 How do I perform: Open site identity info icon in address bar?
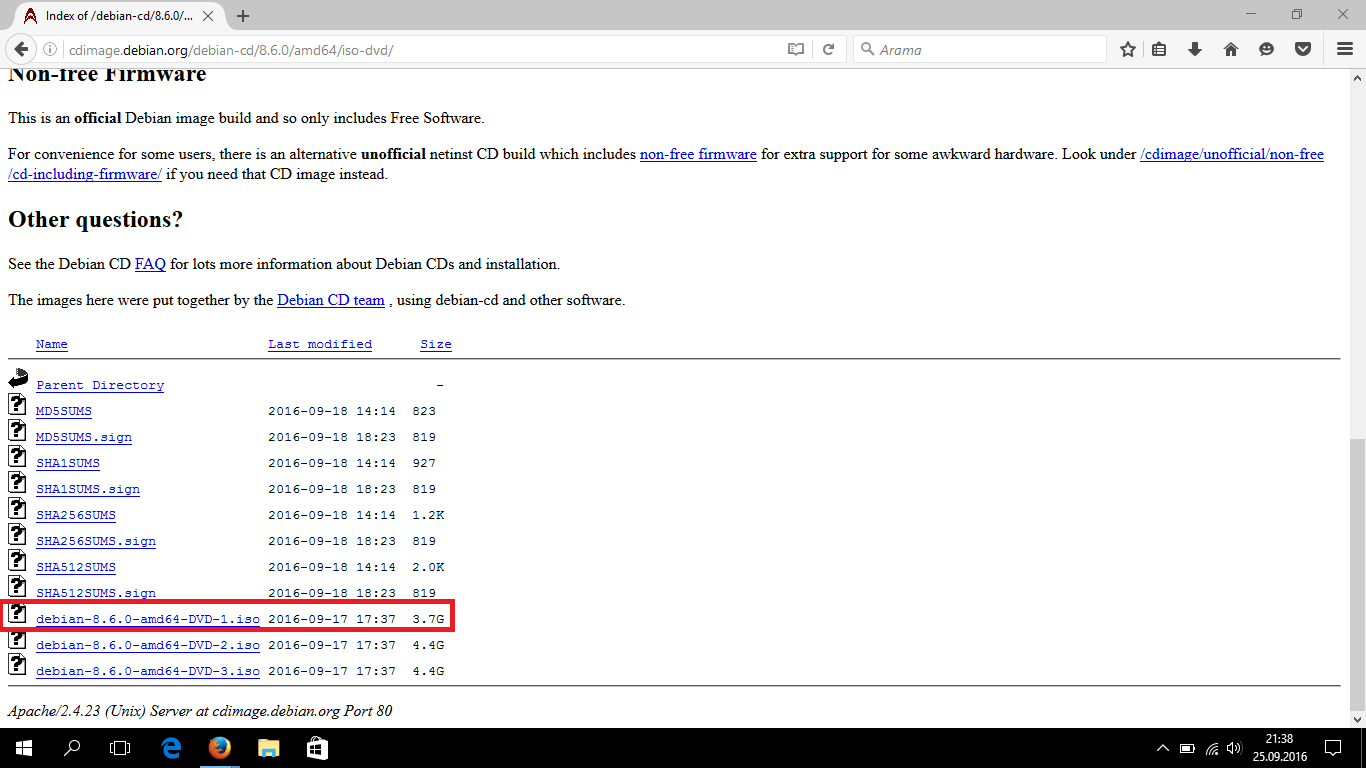point(50,49)
